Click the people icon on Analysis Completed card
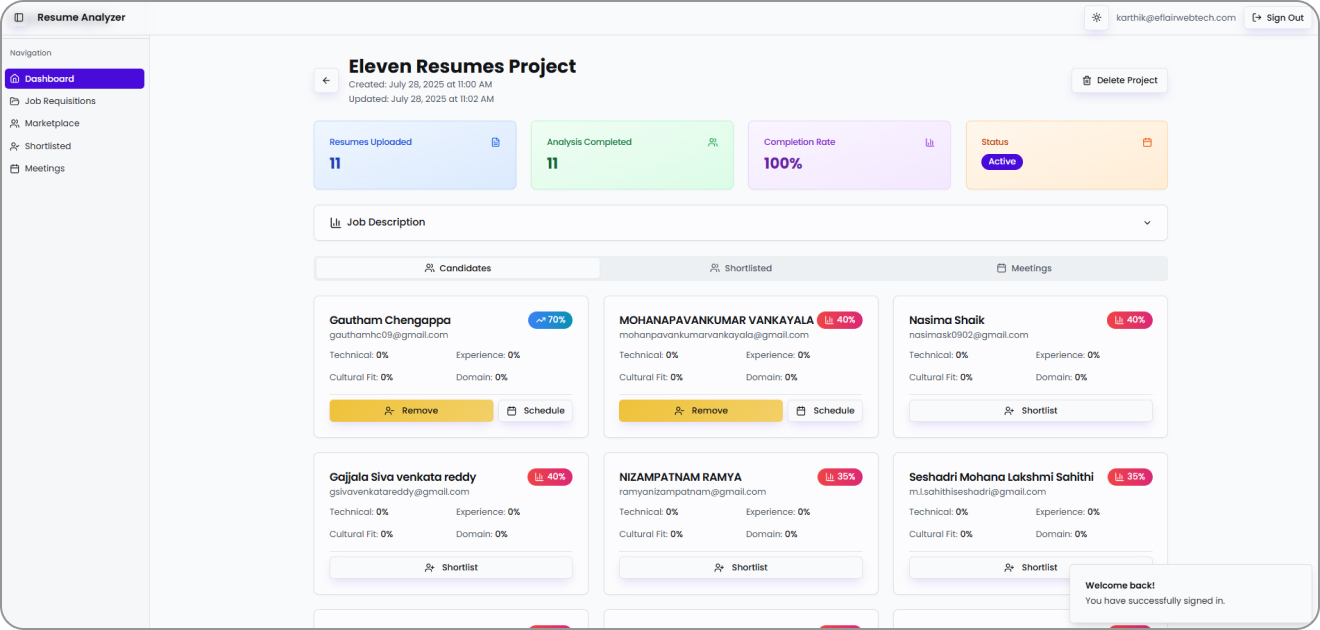Screen dimensions: 1320x630 point(713,142)
